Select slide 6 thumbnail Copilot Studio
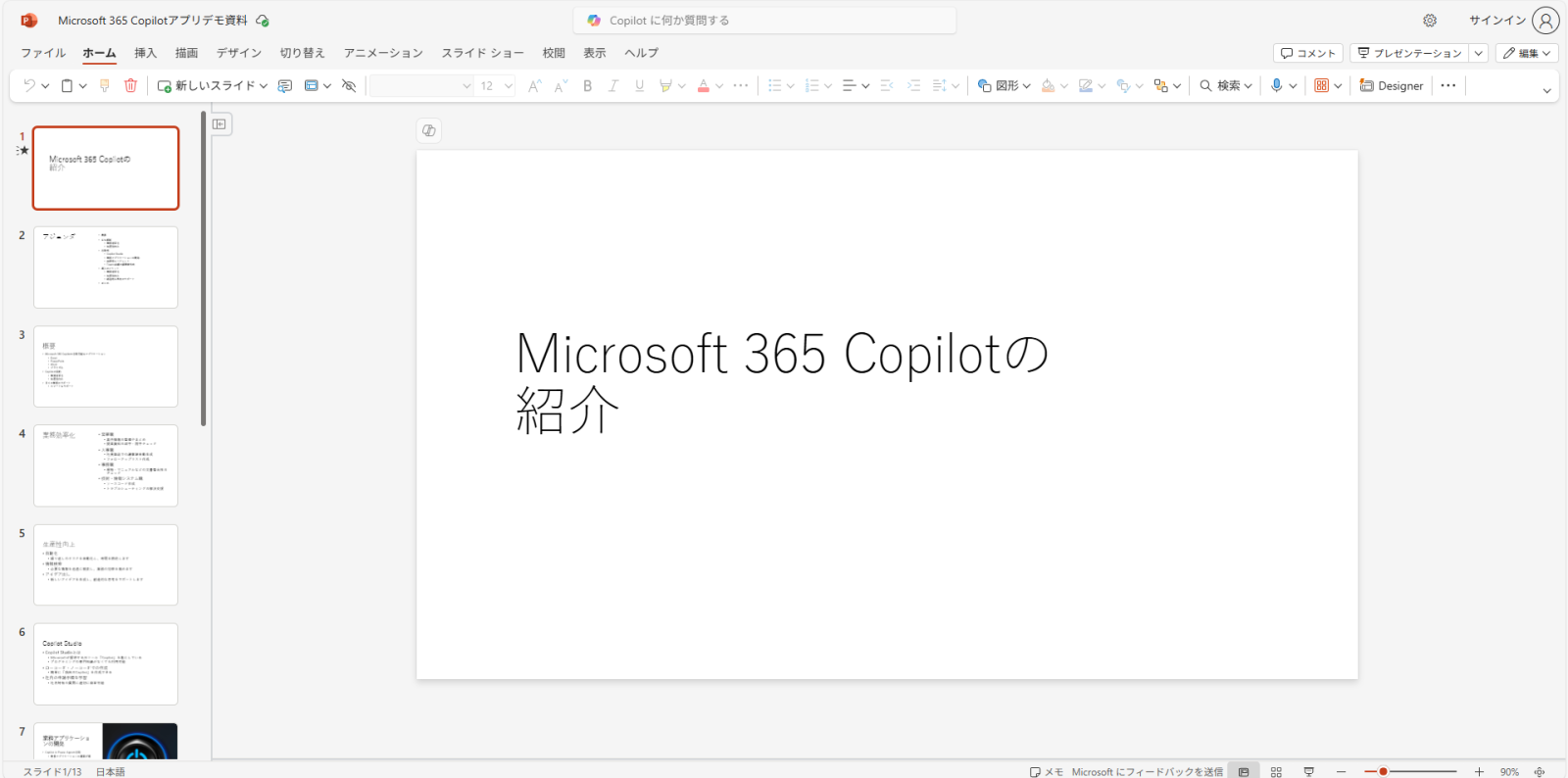Image resolution: width=1568 pixels, height=778 pixels. (x=106, y=664)
